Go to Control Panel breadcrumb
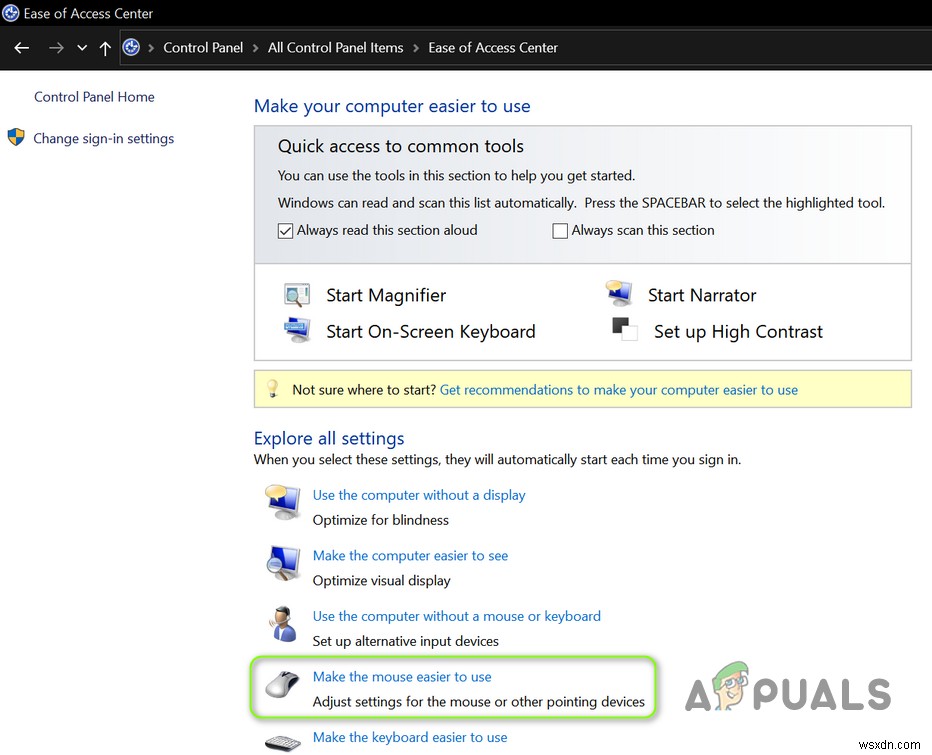 (x=203, y=48)
